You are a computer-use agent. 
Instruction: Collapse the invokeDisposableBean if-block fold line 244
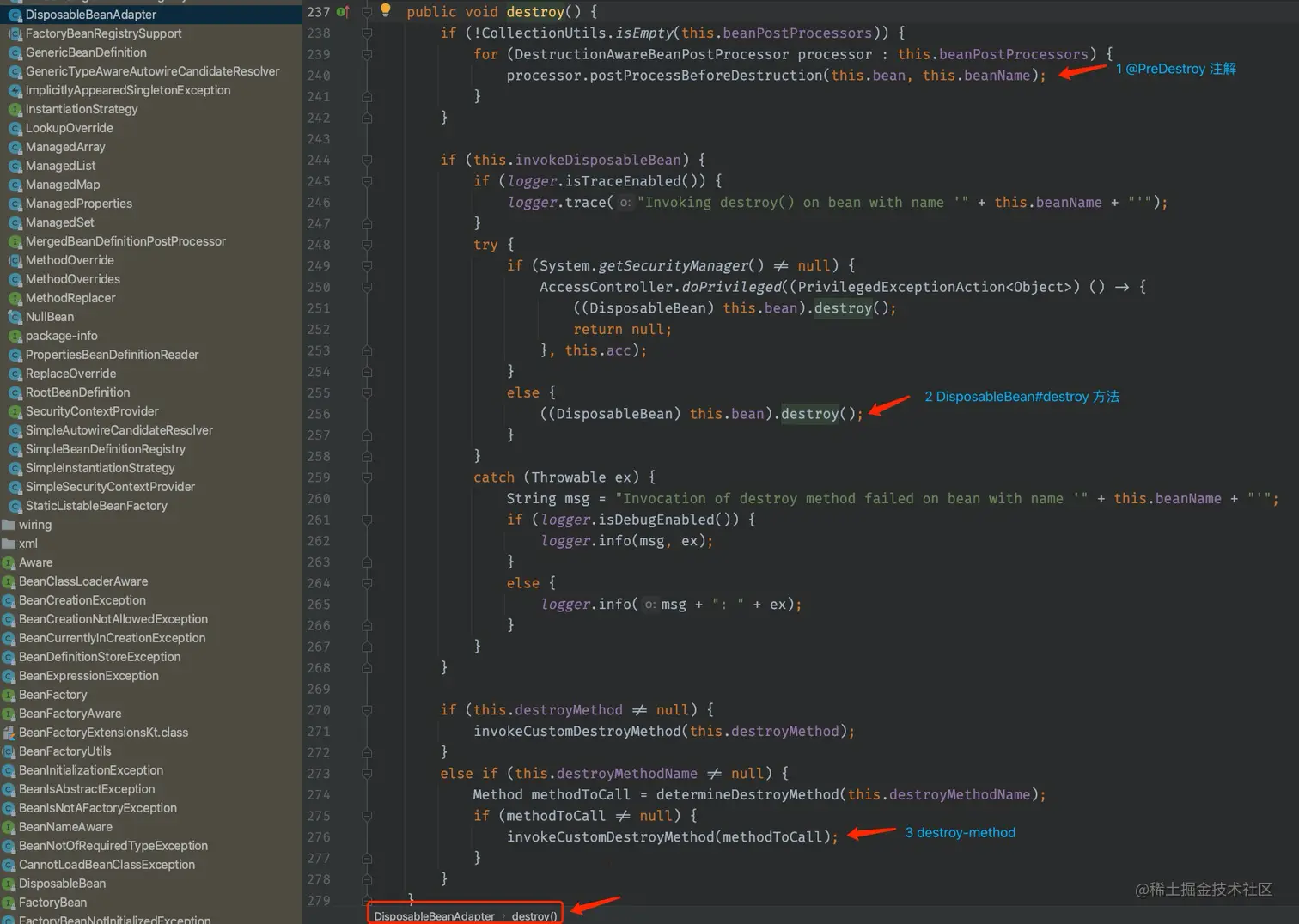tap(367, 160)
